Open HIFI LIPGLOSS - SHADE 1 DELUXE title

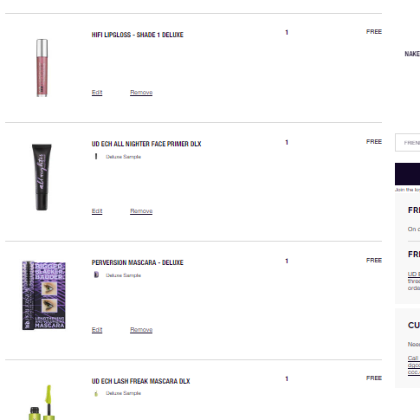coord(137,35)
